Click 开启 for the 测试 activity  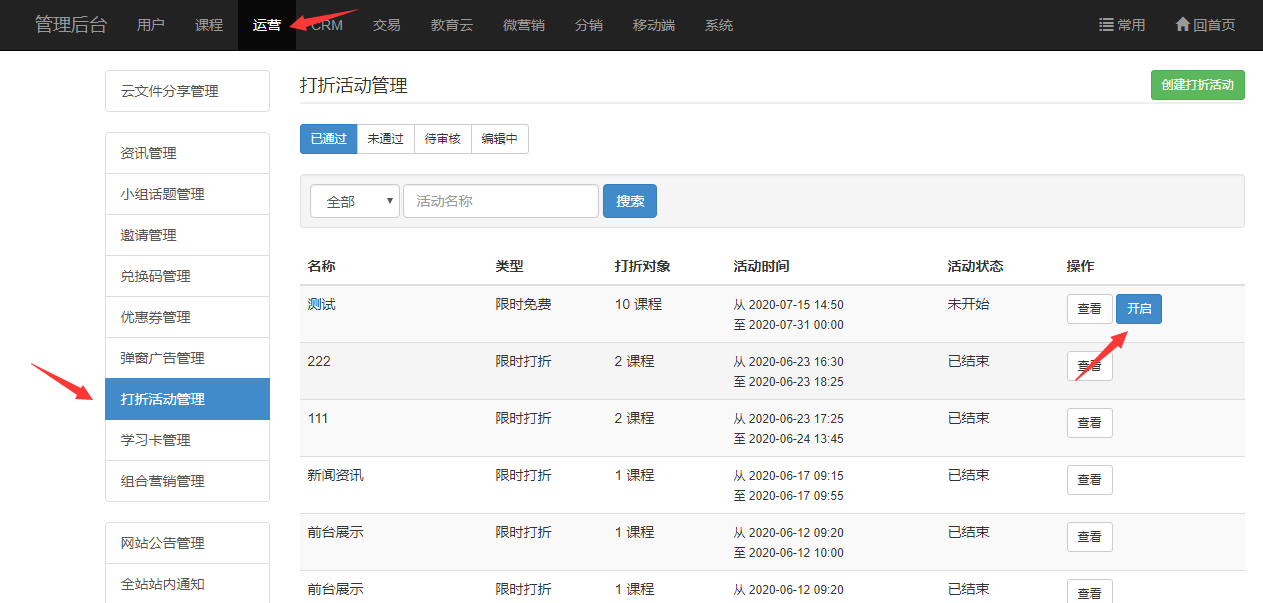[1138, 309]
